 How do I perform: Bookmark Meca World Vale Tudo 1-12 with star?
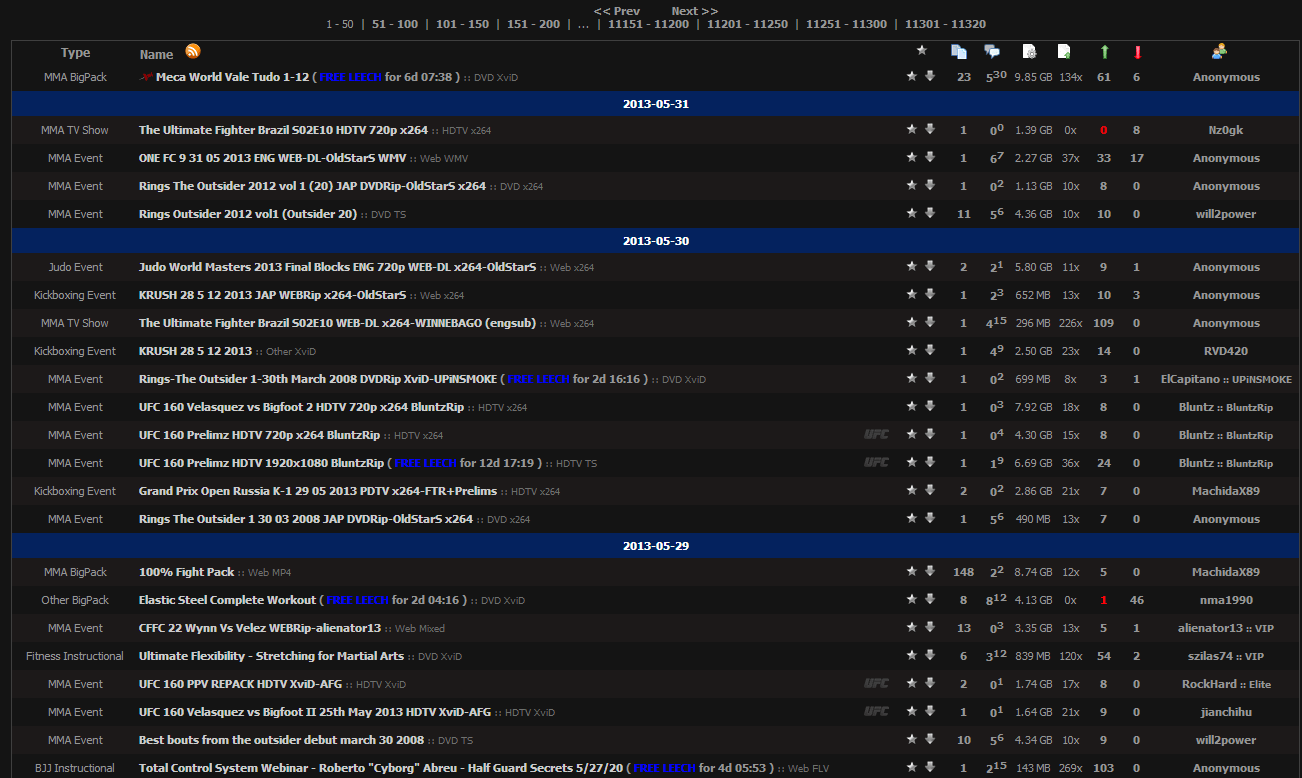coord(912,76)
